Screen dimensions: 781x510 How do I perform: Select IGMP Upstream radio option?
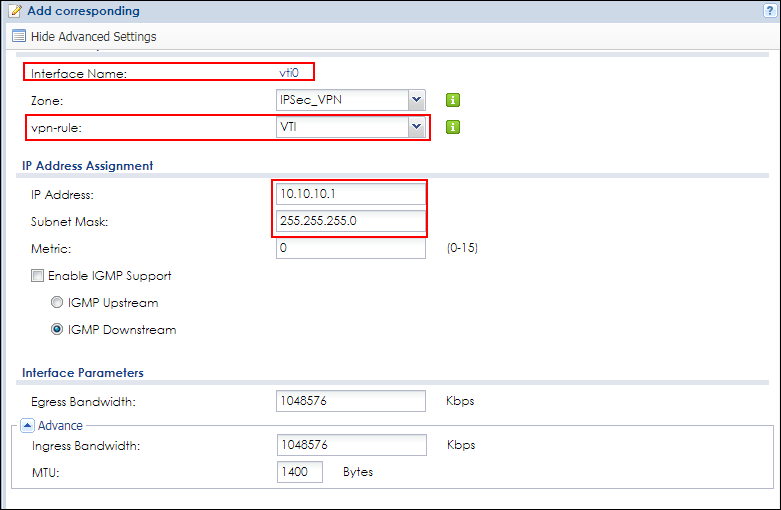click(x=57, y=303)
